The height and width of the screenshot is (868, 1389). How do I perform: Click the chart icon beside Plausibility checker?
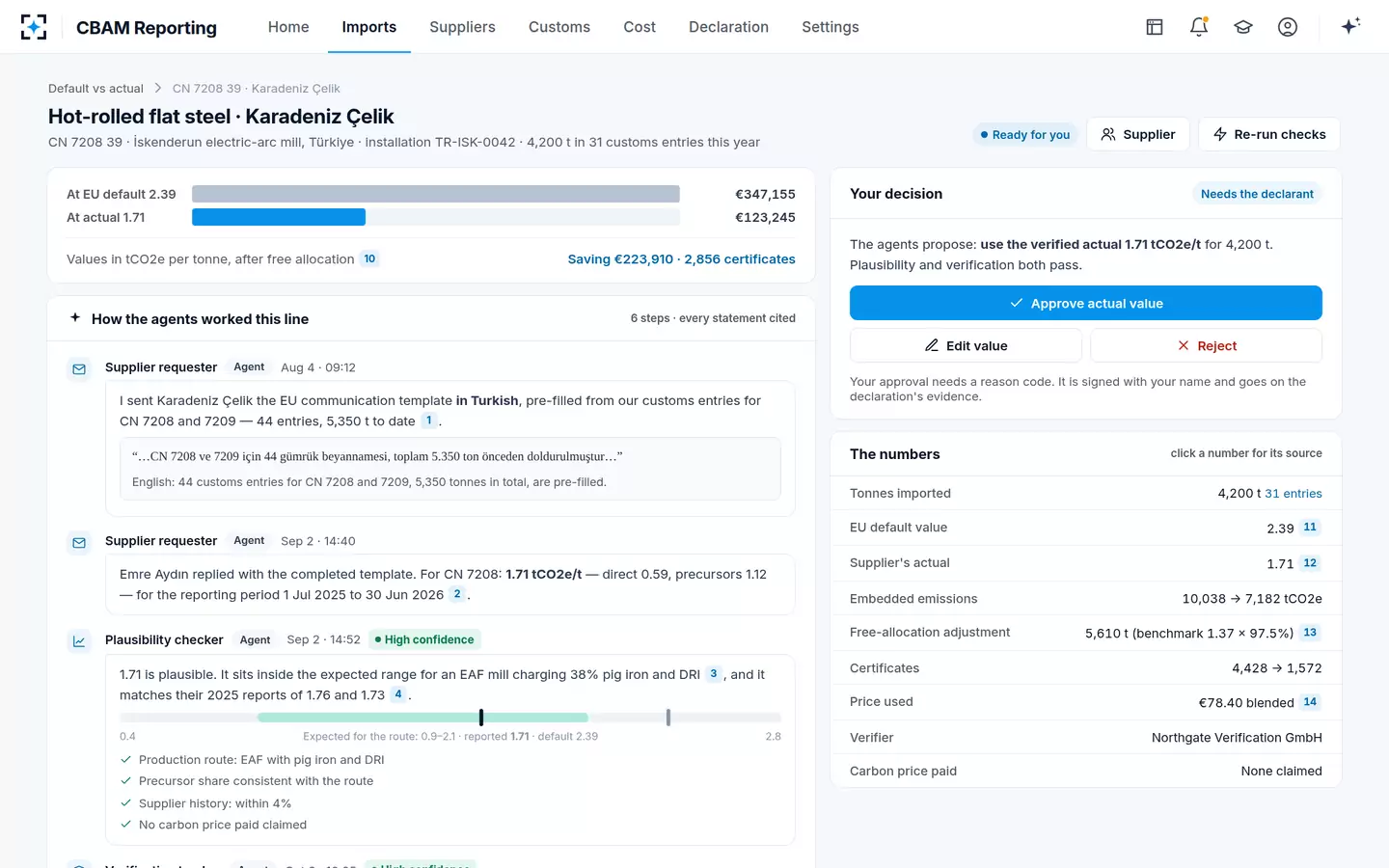pyautogui.click(x=79, y=641)
